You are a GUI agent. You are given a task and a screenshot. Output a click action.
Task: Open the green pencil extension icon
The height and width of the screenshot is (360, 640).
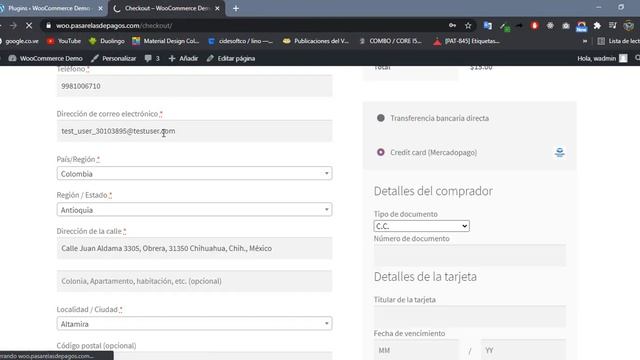click(505, 27)
